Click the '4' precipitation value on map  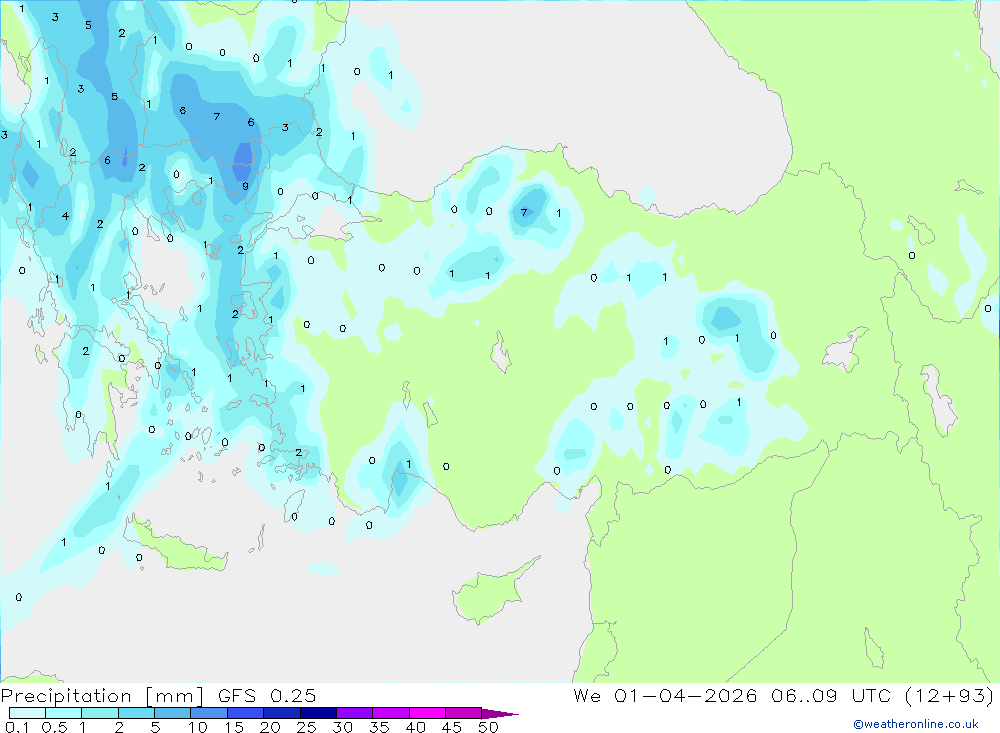(65, 216)
